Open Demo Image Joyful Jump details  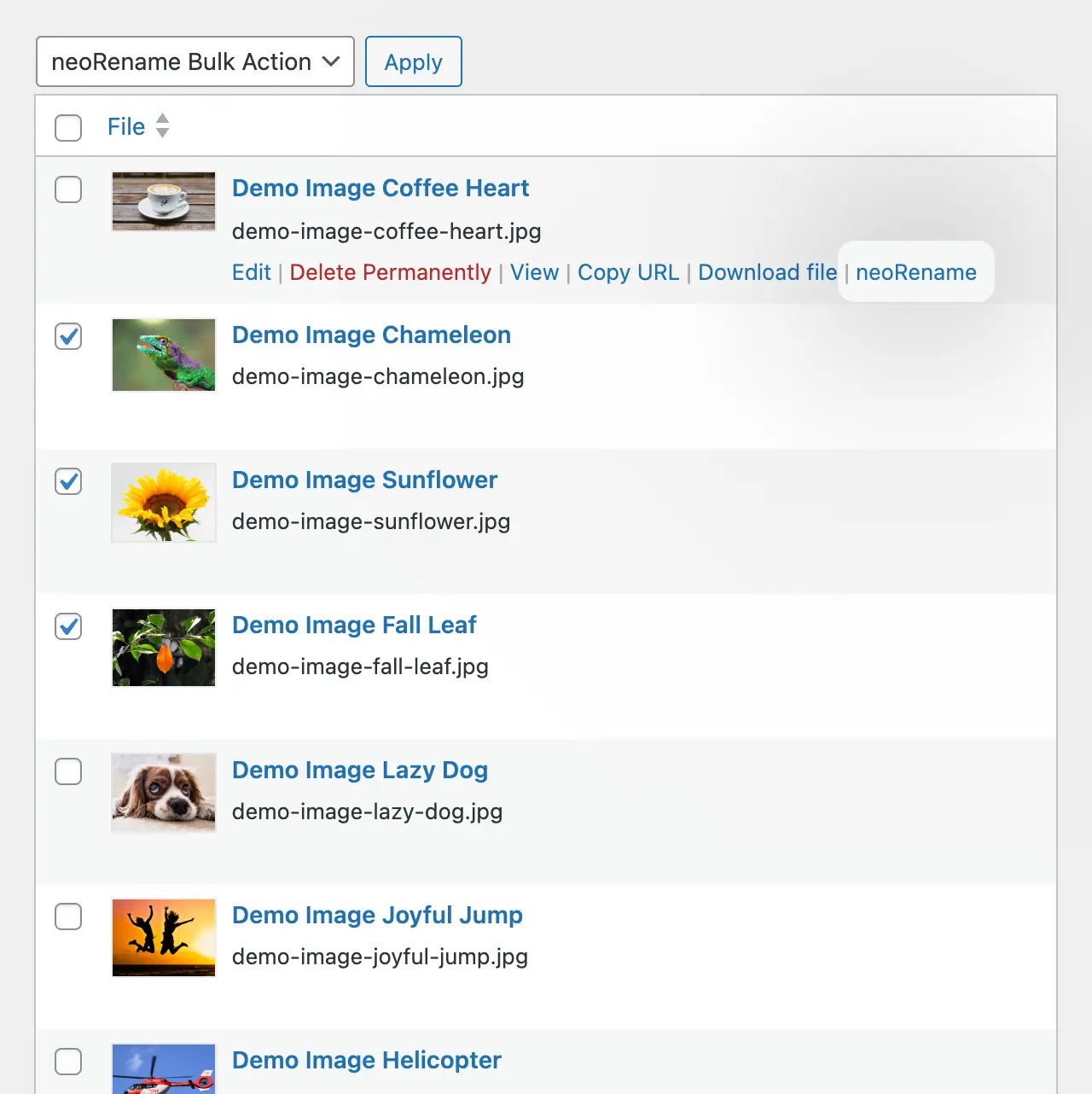pos(377,915)
